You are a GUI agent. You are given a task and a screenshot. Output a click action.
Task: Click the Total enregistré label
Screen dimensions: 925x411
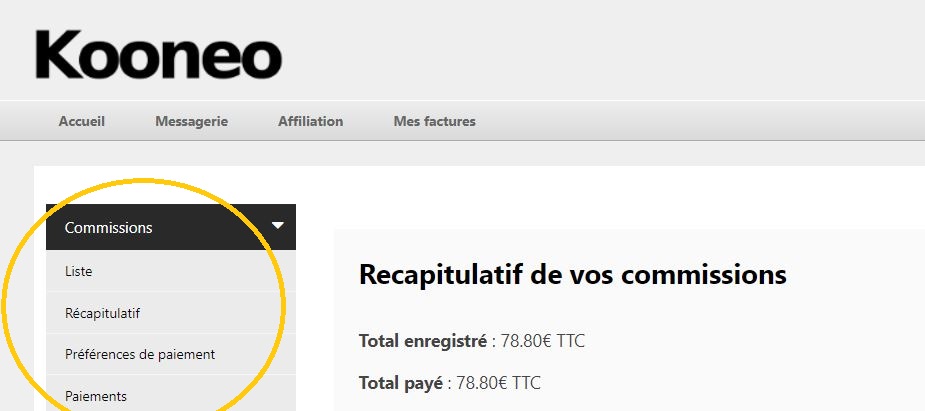tap(422, 341)
